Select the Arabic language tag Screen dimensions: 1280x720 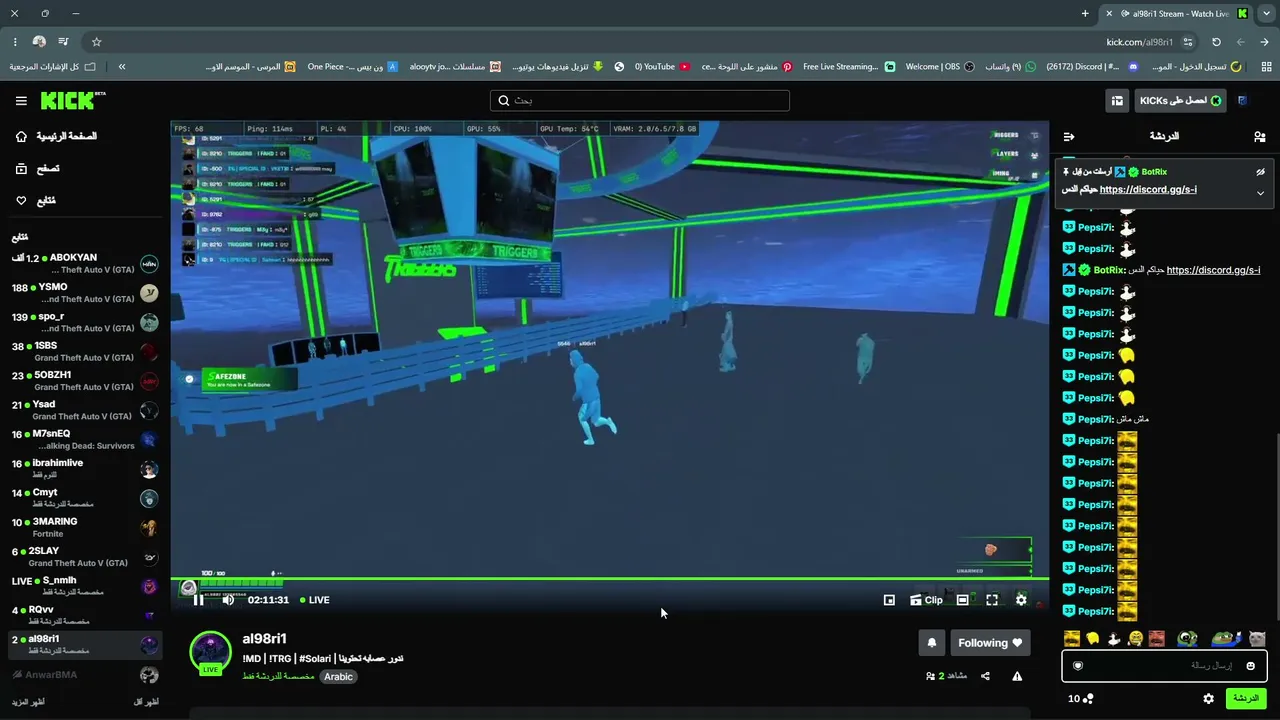(338, 677)
